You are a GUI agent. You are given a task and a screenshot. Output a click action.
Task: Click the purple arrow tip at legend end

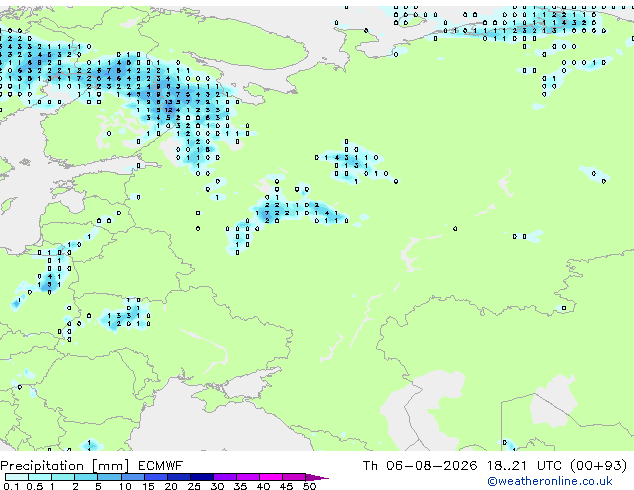(x=317, y=477)
